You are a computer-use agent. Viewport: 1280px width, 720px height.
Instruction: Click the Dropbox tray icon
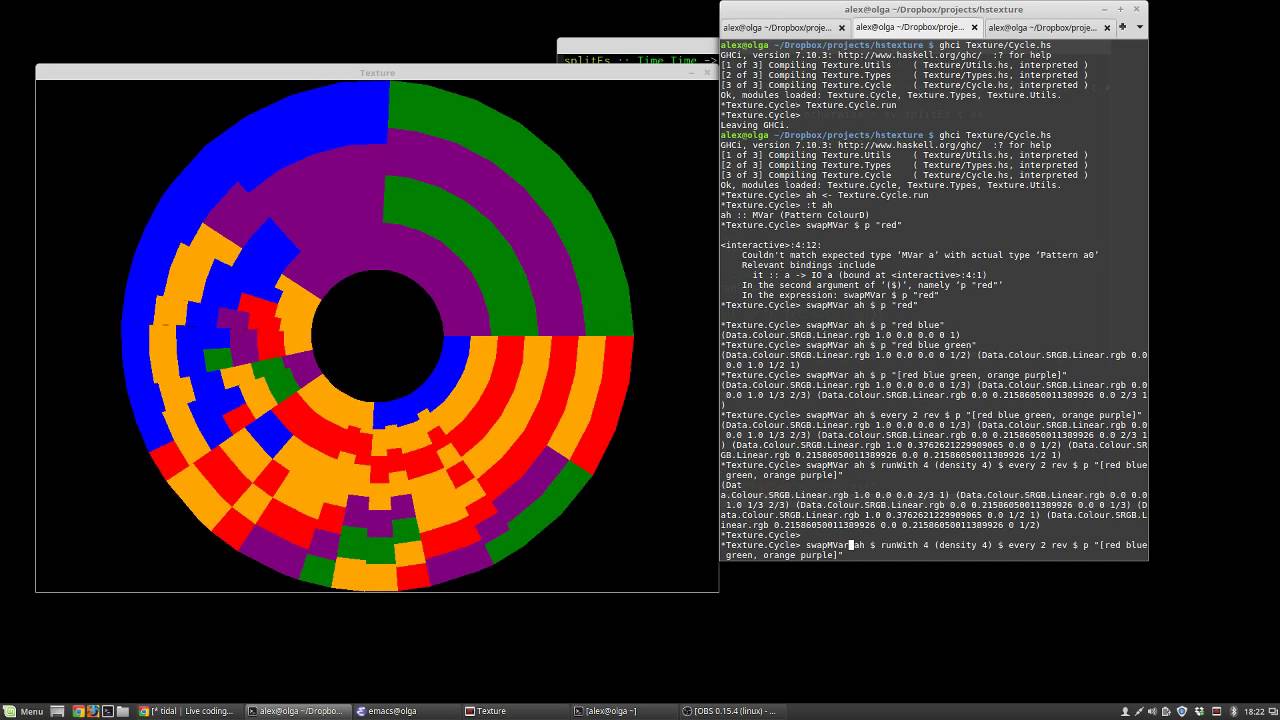[1197, 711]
